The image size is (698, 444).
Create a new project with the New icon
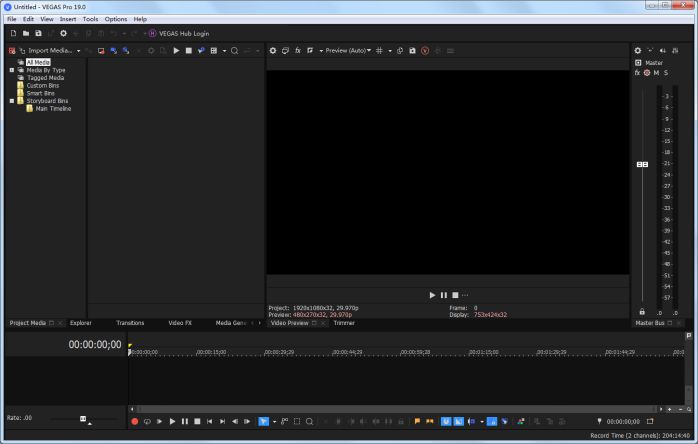tap(13, 33)
